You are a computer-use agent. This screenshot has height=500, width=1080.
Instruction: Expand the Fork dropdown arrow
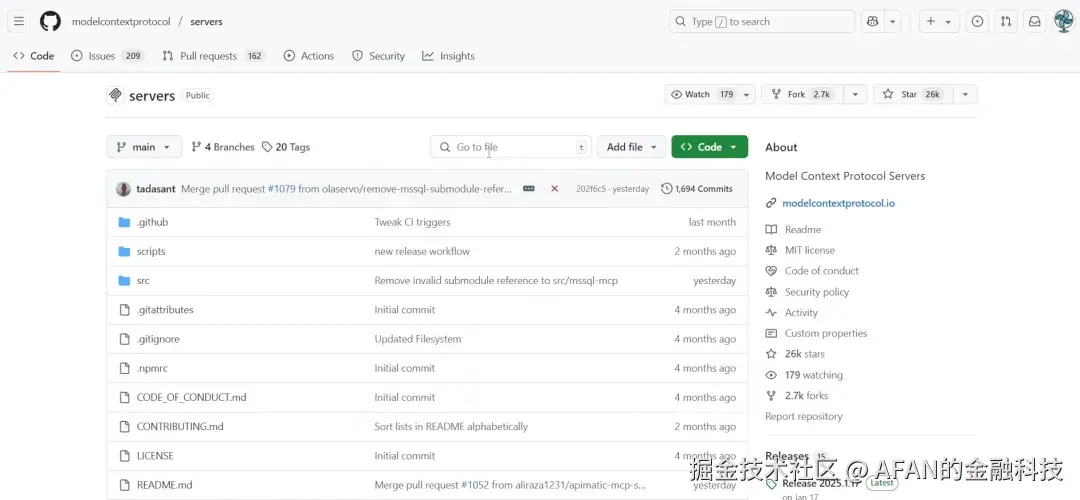click(855, 94)
